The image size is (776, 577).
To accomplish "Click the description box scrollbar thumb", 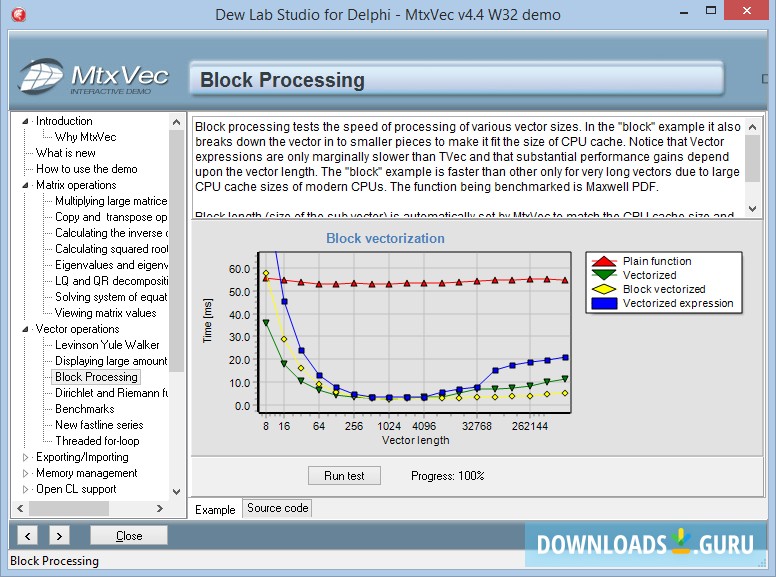I will 753,158.
